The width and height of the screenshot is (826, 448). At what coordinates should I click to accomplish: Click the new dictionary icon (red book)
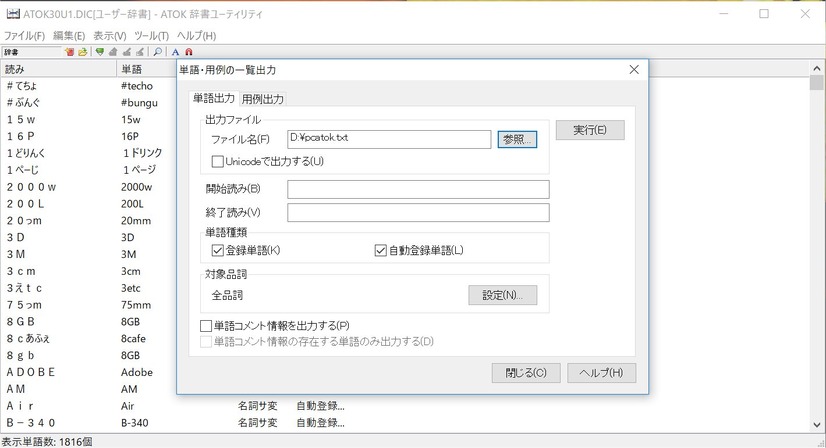coord(69,52)
